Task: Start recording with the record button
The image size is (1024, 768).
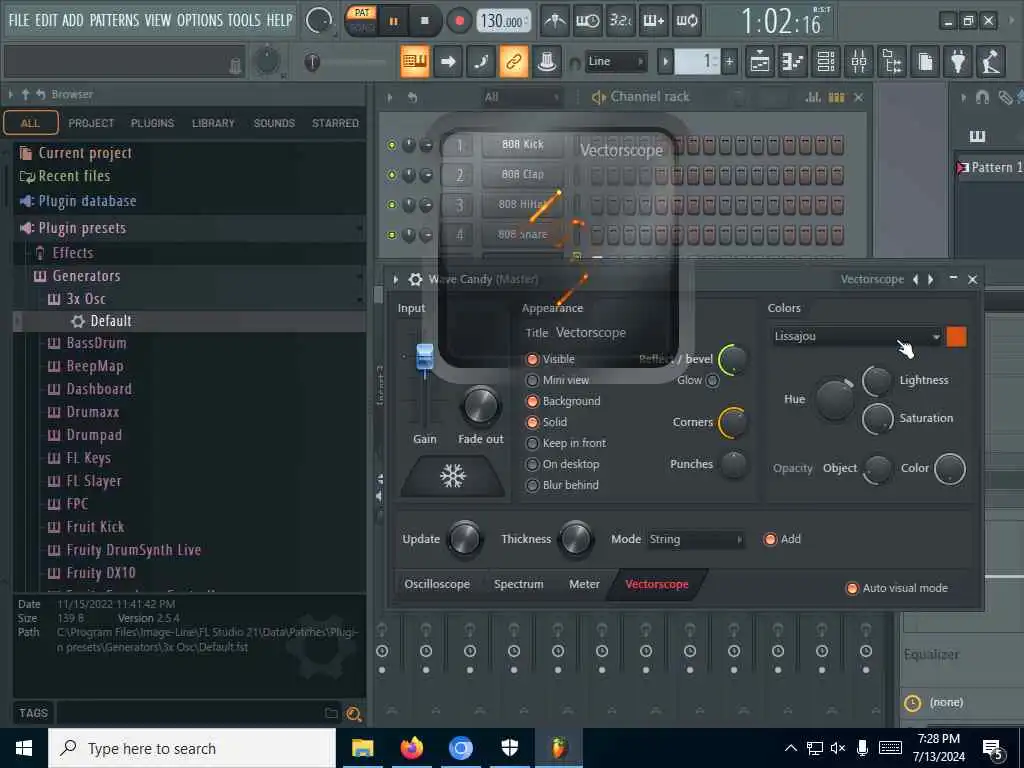Action: click(459, 21)
